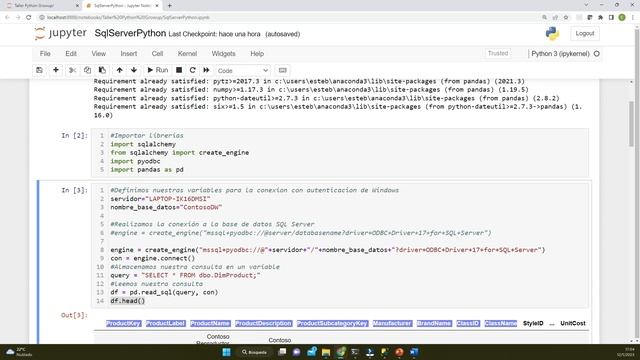640x360 pixels.
Task: Click the taskbar search box
Action: click(254, 352)
